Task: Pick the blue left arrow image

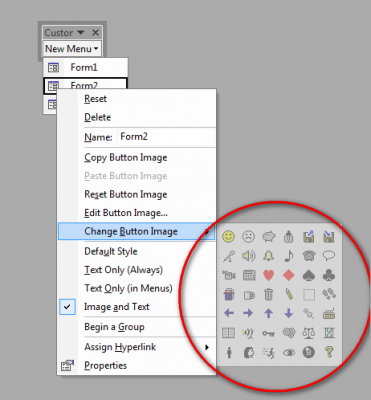Action: point(229,313)
